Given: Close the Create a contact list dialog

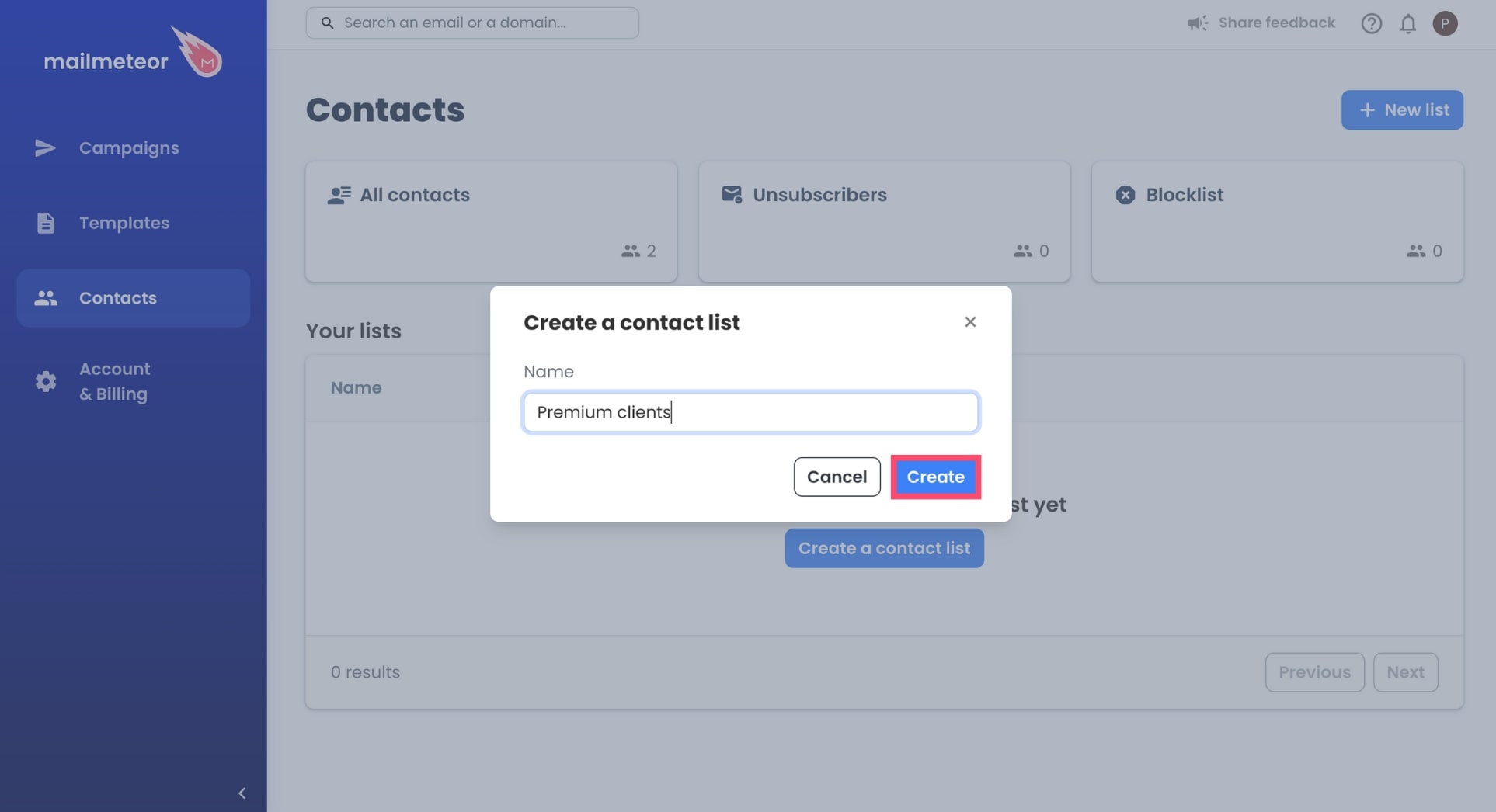Looking at the screenshot, I should click(x=969, y=321).
